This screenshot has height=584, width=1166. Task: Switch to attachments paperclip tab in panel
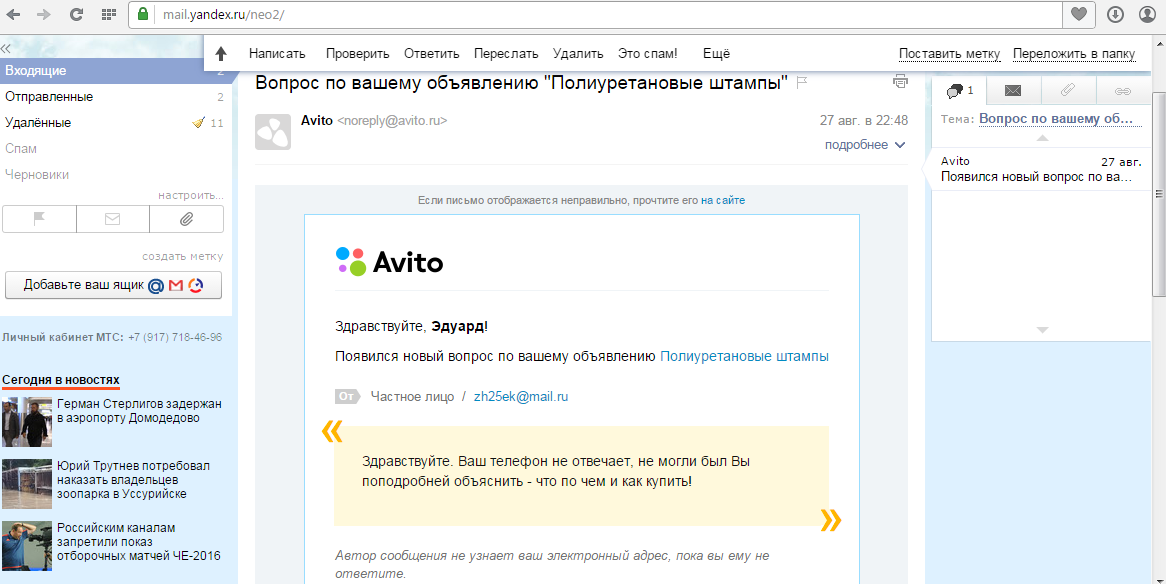(1067, 91)
